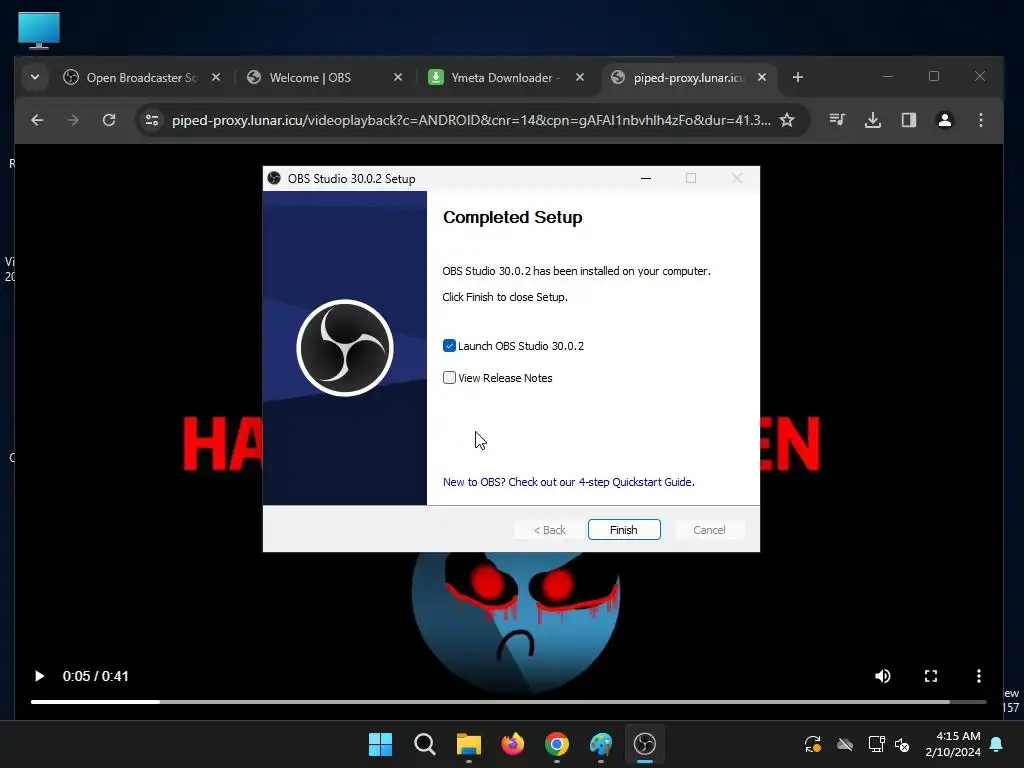Open Chrome downloads icon
Screen dimensions: 1024x768
[872, 120]
